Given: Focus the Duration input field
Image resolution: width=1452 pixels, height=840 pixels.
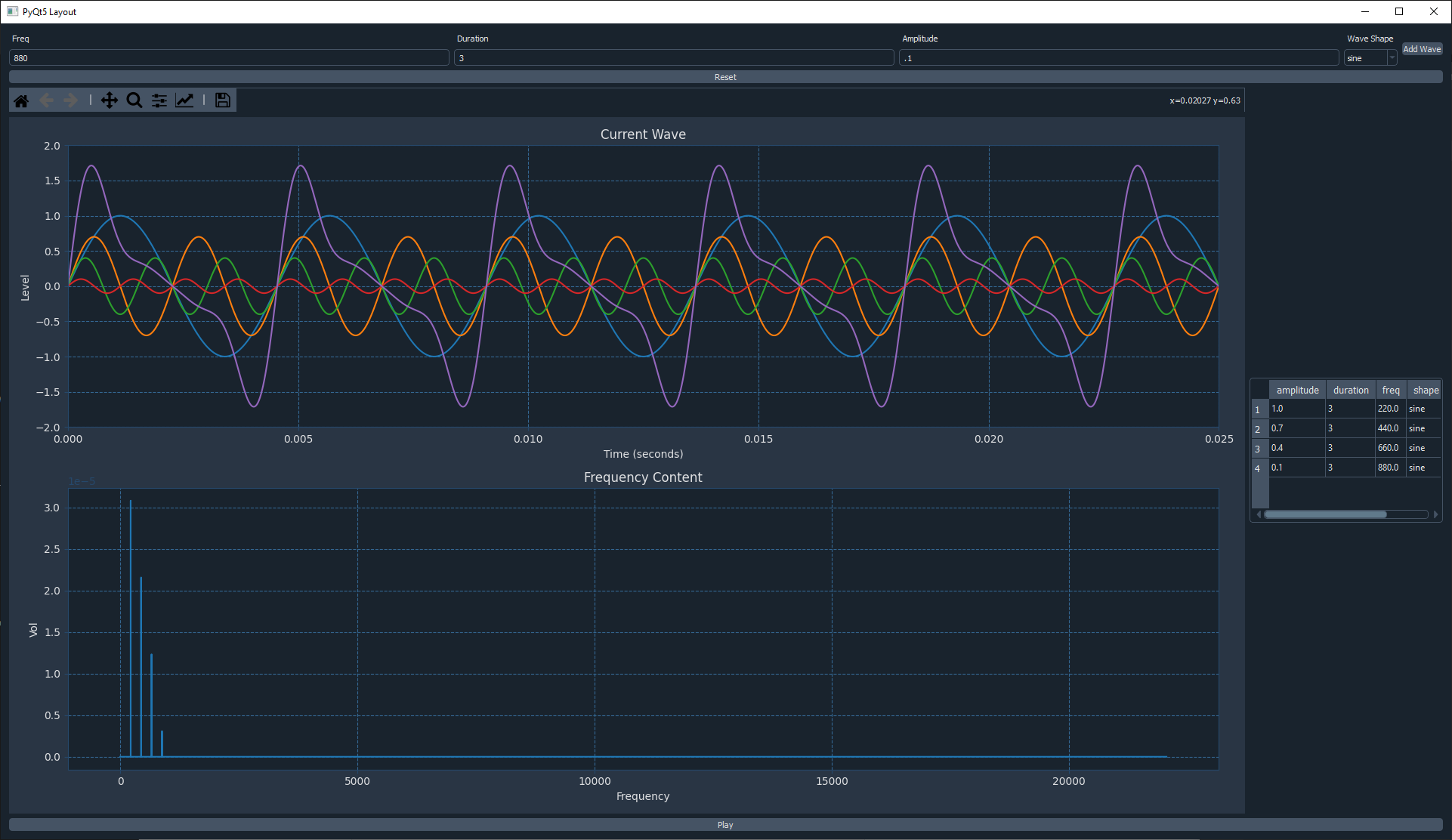Looking at the screenshot, I should coord(674,58).
